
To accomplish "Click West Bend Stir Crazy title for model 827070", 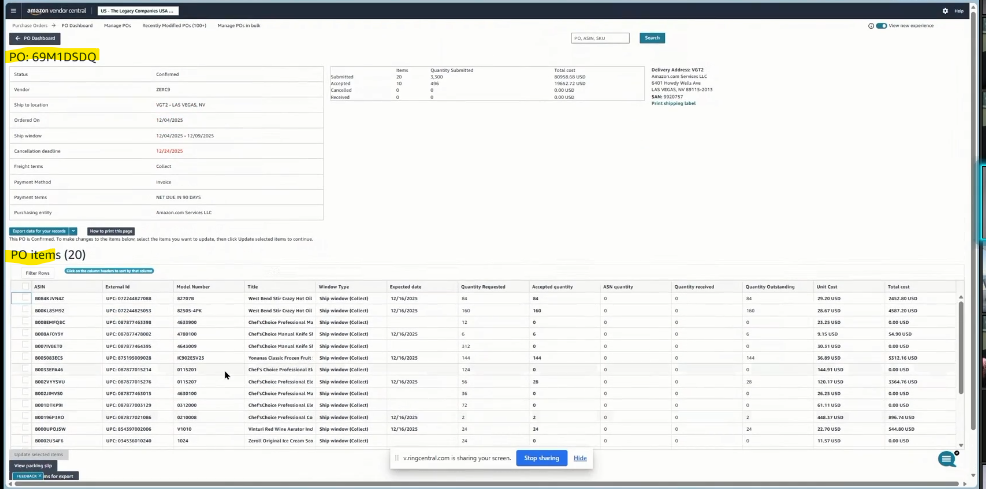I will tap(280, 299).
